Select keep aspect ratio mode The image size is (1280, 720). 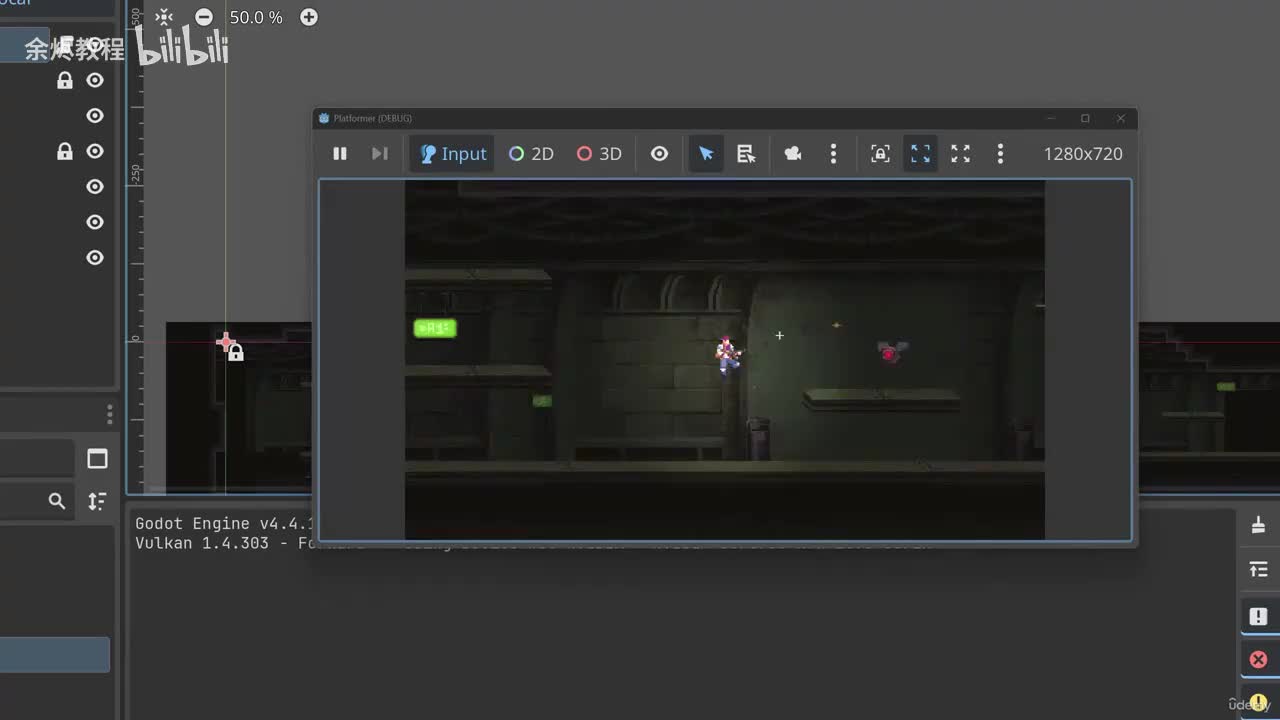(x=920, y=154)
